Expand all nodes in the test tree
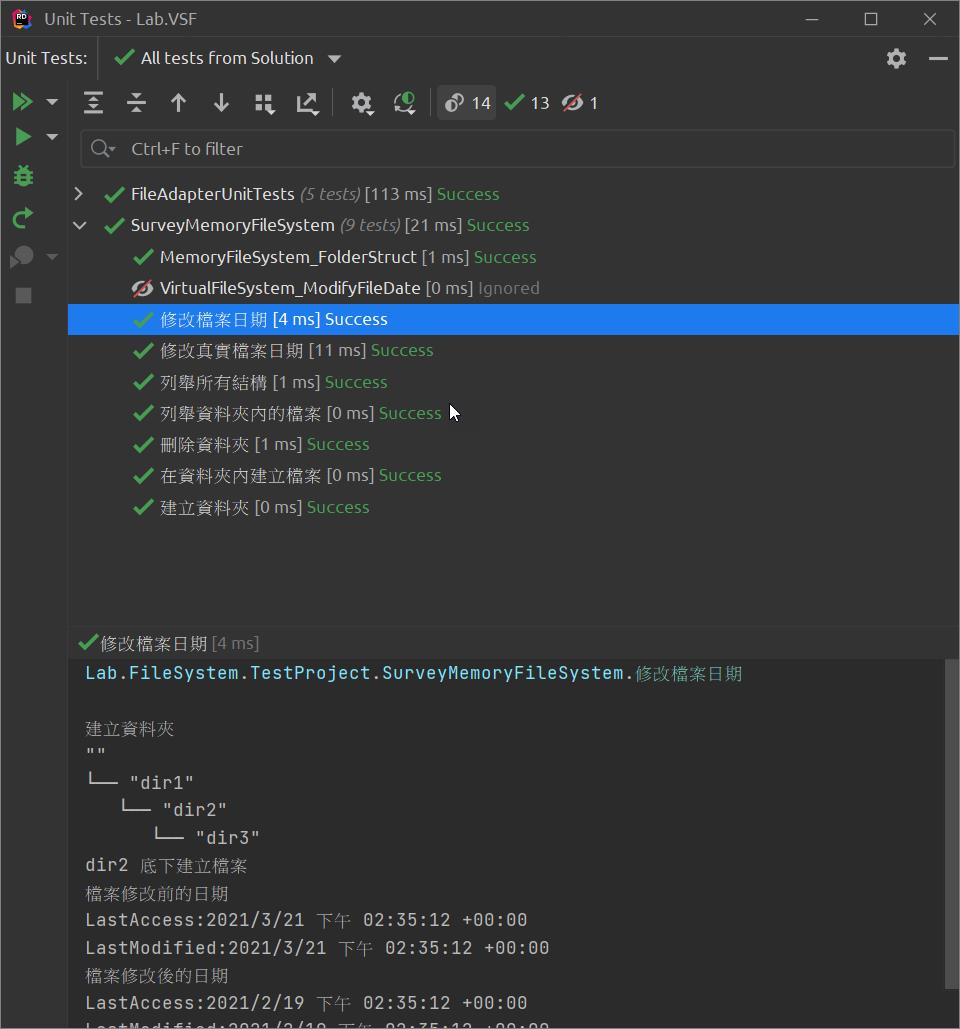The width and height of the screenshot is (960, 1029). [93, 103]
